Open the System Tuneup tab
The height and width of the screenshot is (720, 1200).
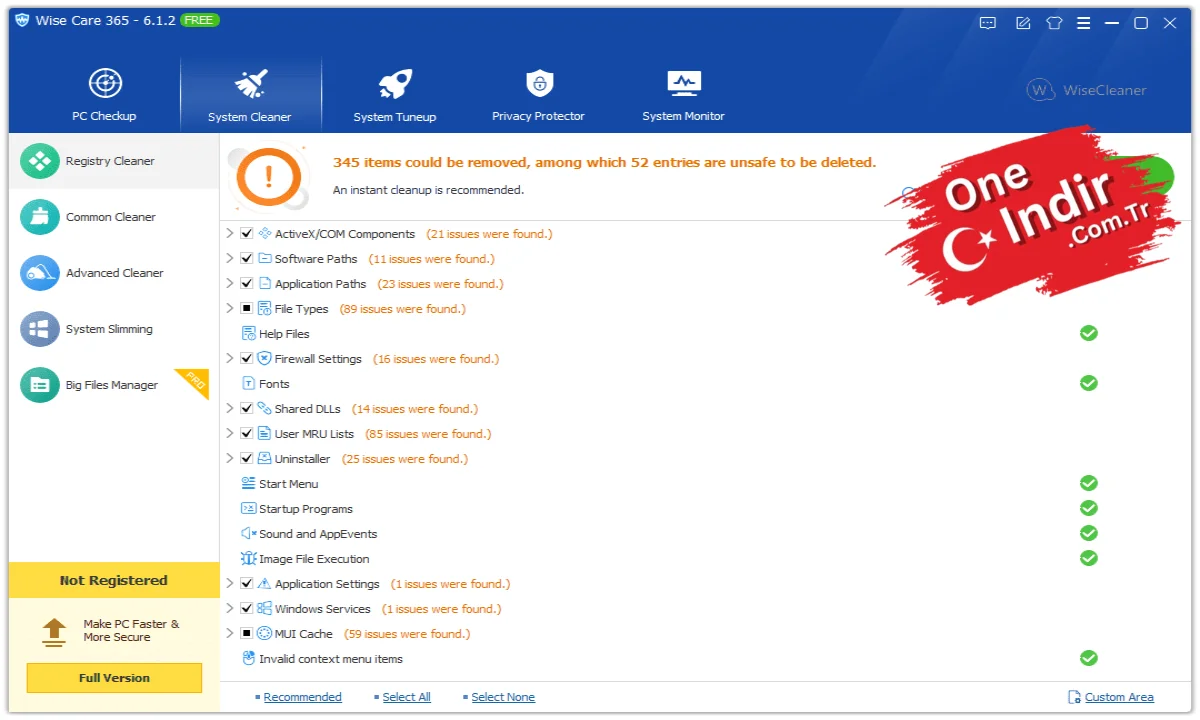pyautogui.click(x=395, y=95)
